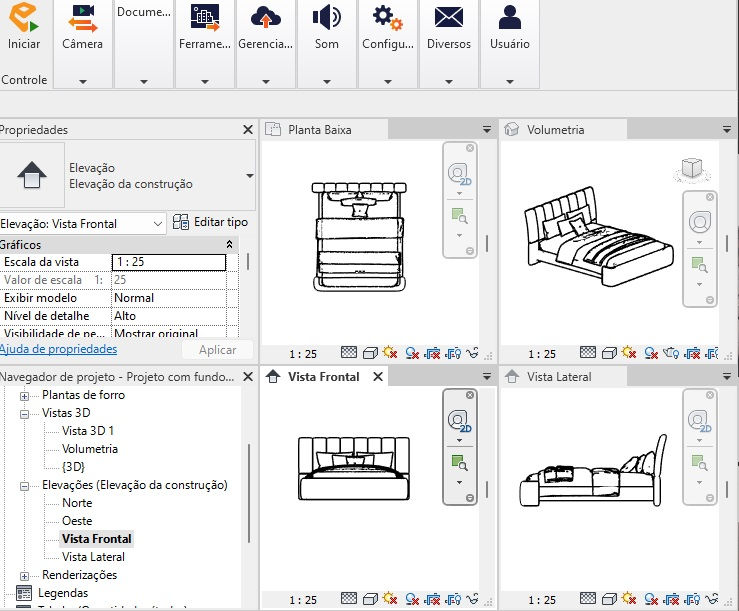The width and height of the screenshot is (739, 611).
Task: Open the Câmera tool in ribbon
Action: click(82, 18)
